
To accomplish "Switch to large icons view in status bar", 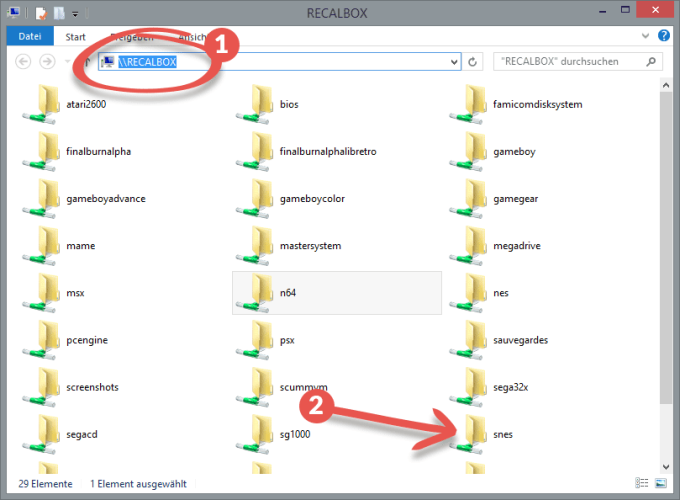I will [x=660, y=483].
